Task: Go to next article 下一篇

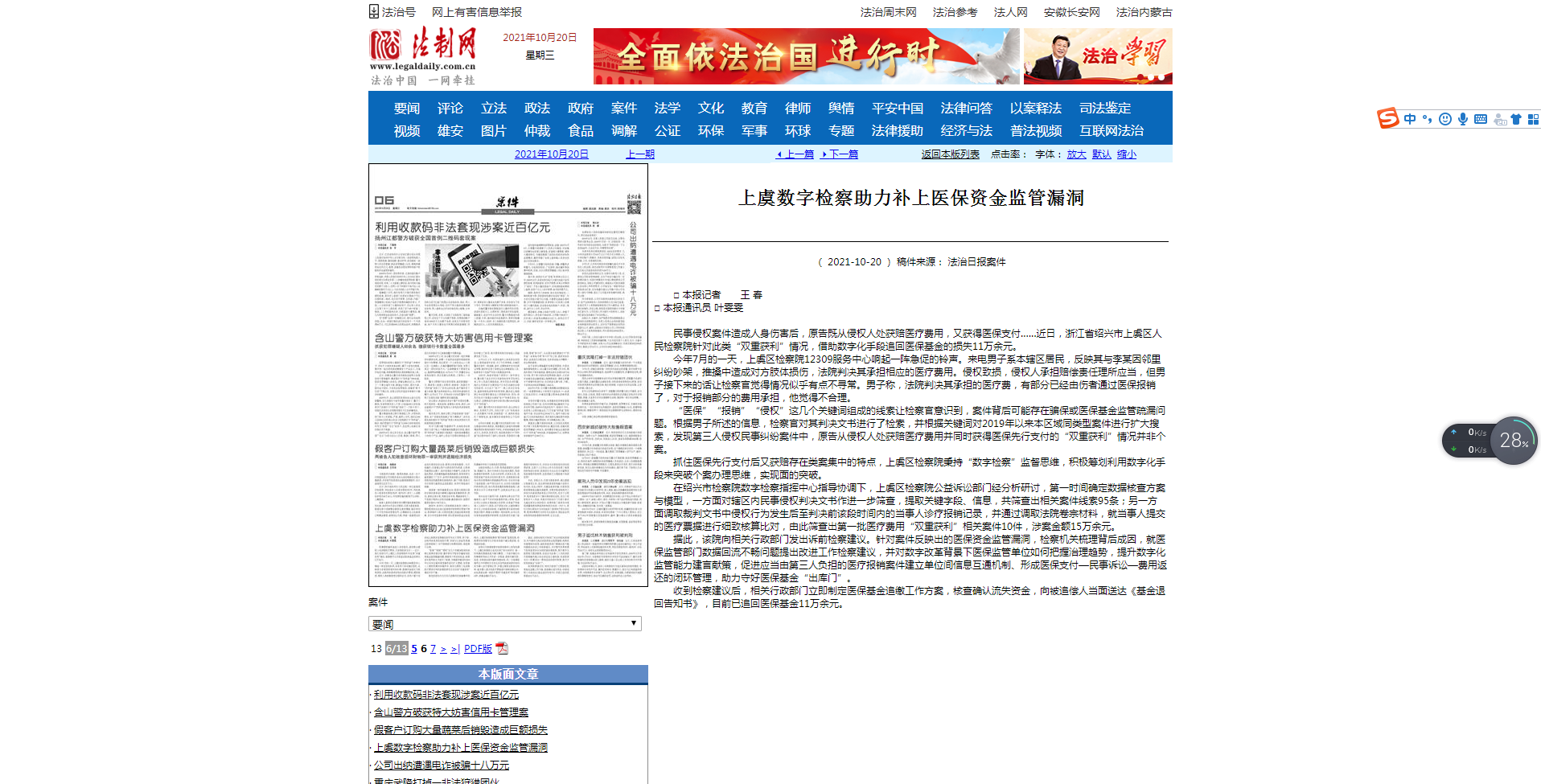Action: click(840, 154)
